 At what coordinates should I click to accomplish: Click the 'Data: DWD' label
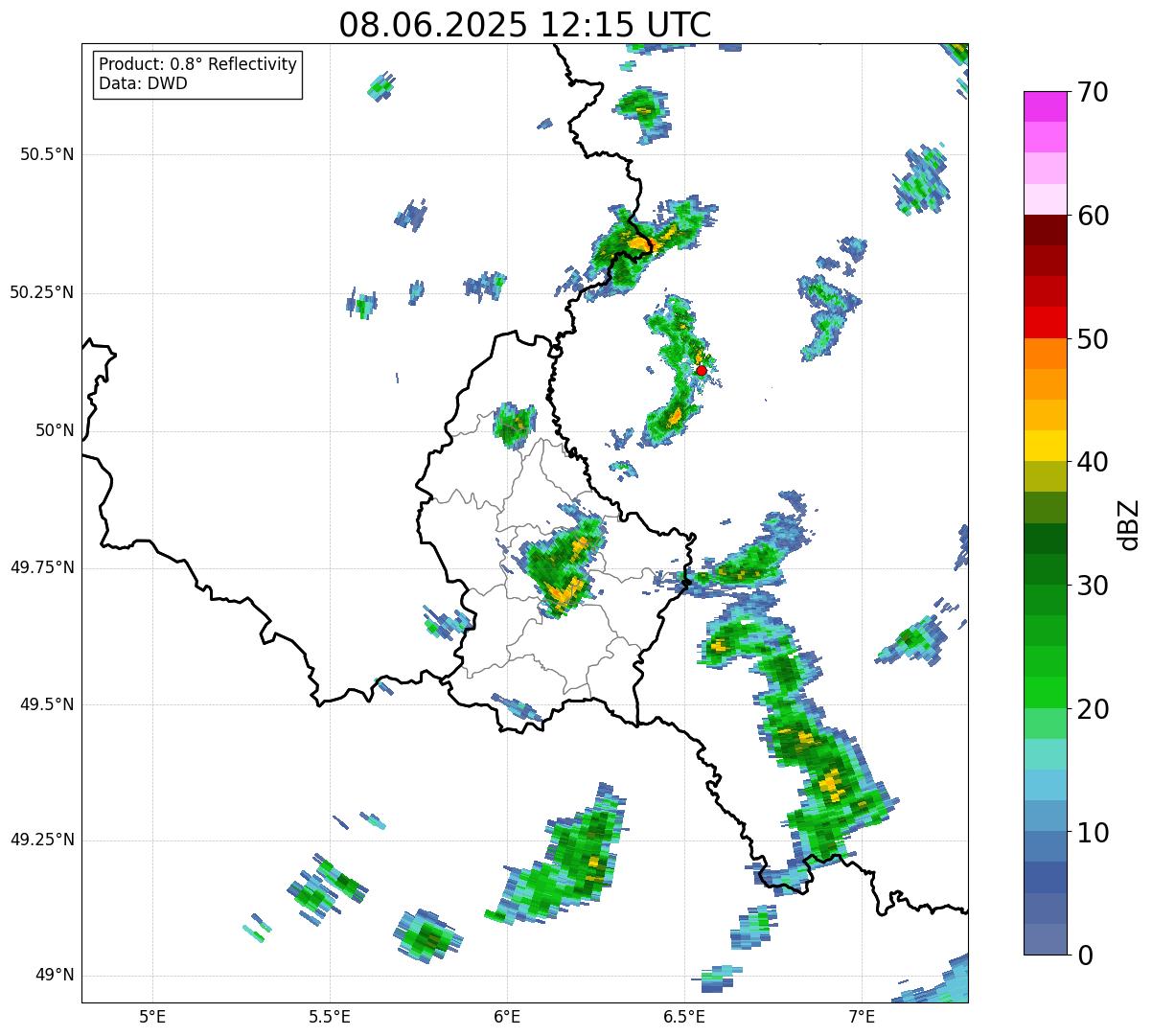(x=143, y=83)
